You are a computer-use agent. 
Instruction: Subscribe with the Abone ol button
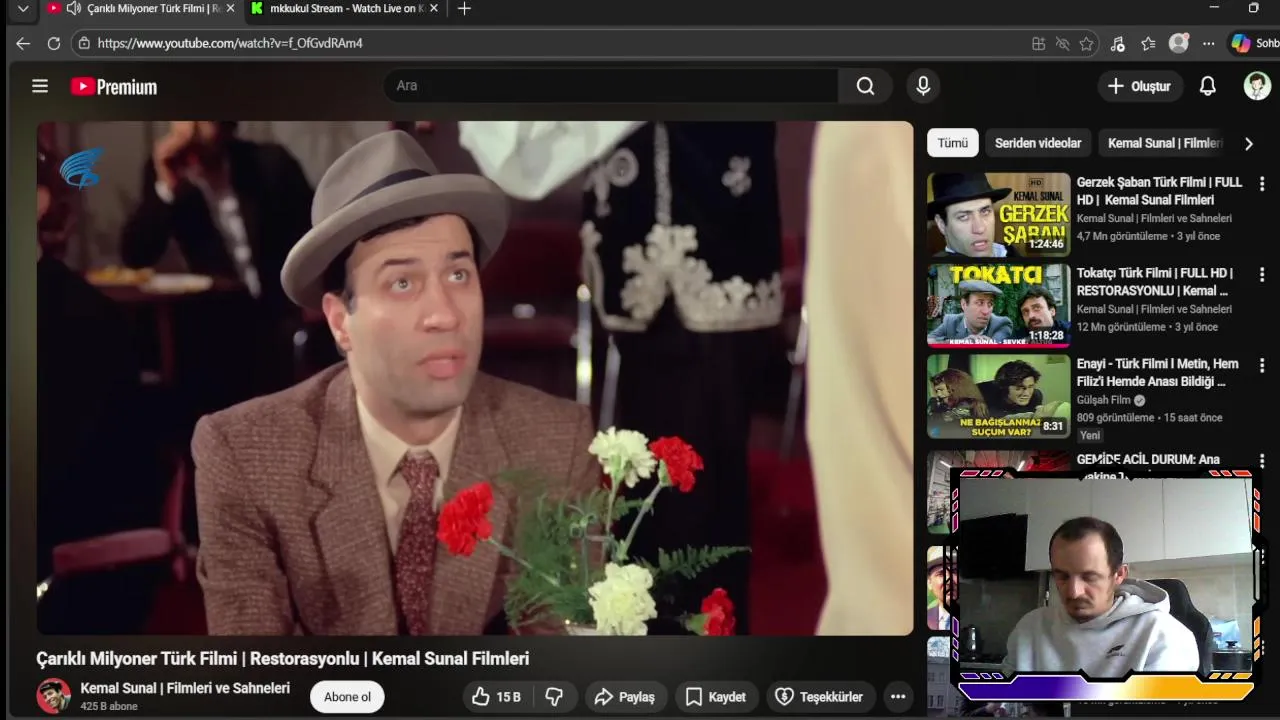(347, 697)
